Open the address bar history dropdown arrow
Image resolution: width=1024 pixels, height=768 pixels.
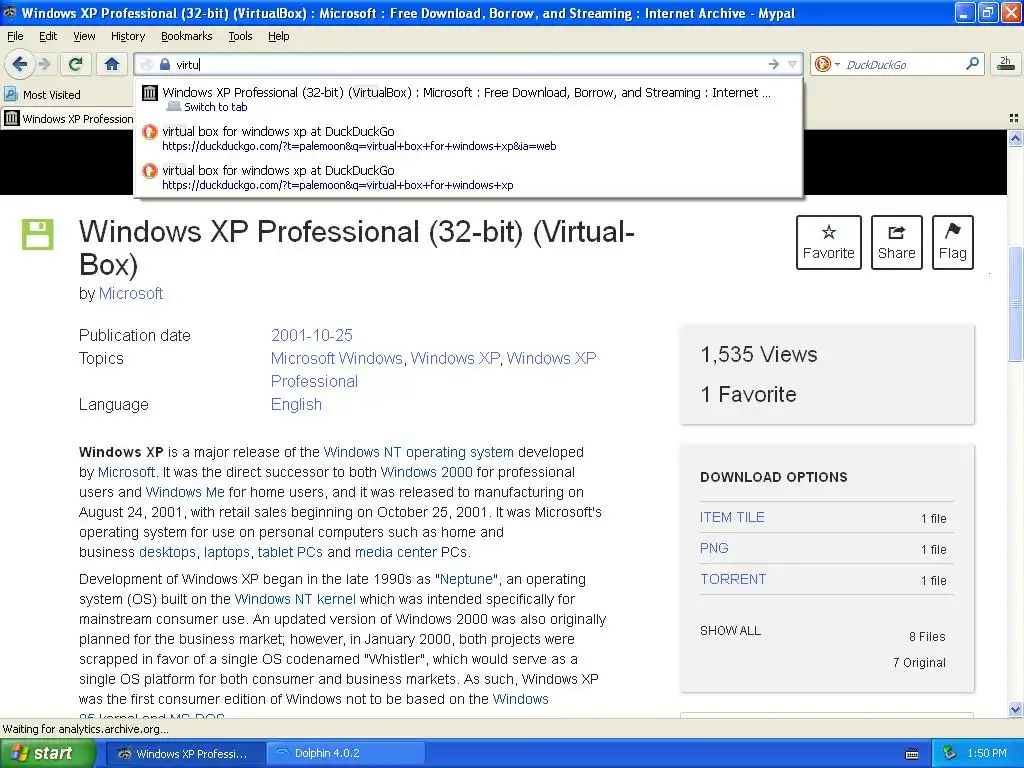tap(792, 64)
